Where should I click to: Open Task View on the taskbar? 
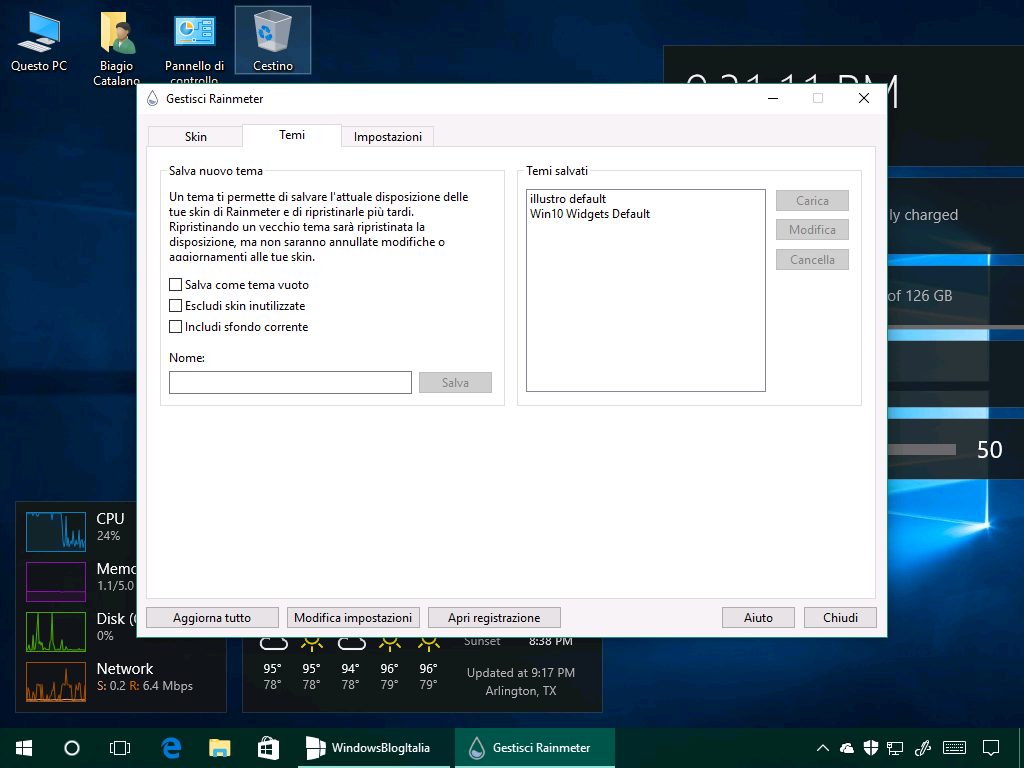[120, 748]
